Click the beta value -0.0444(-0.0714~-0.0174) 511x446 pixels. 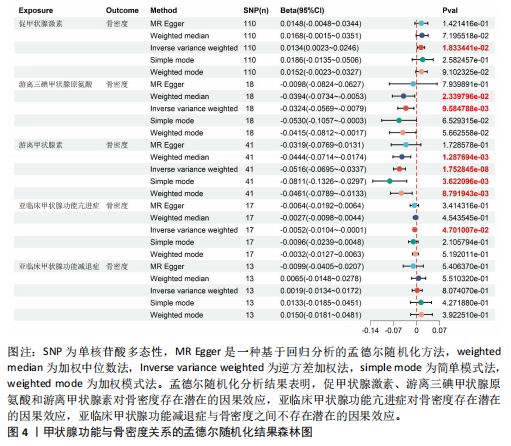323,157
